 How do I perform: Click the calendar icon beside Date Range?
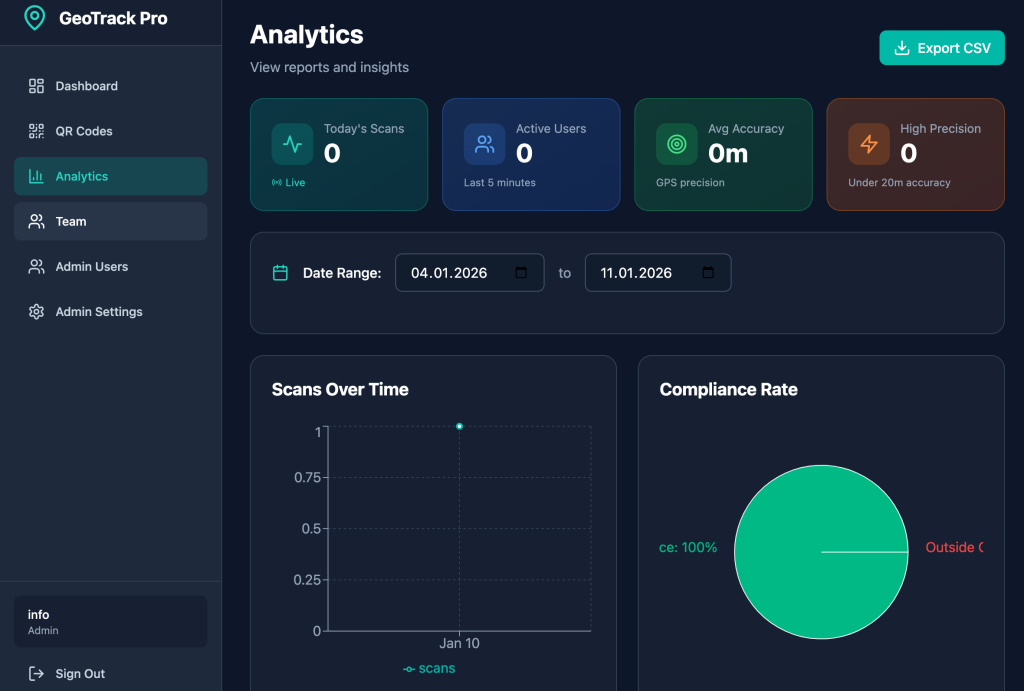coord(281,273)
